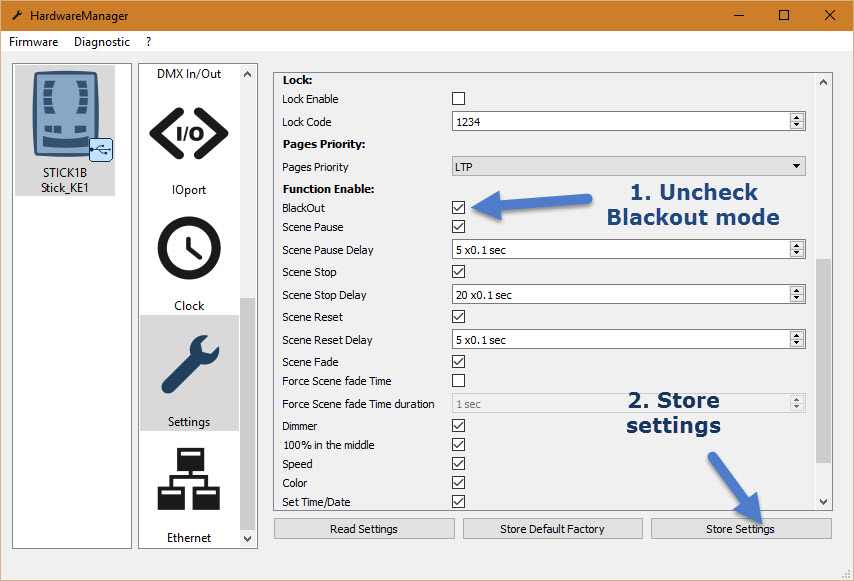Open the ? help menu

[149, 42]
